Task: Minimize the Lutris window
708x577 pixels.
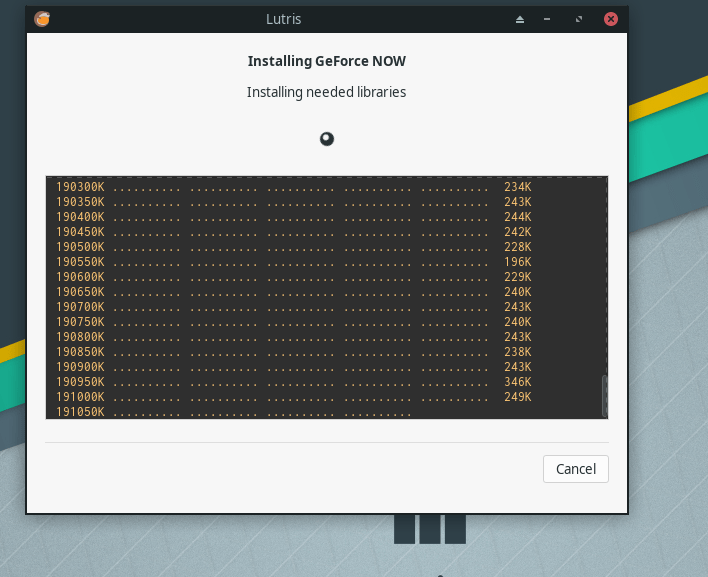Action: 547,19
